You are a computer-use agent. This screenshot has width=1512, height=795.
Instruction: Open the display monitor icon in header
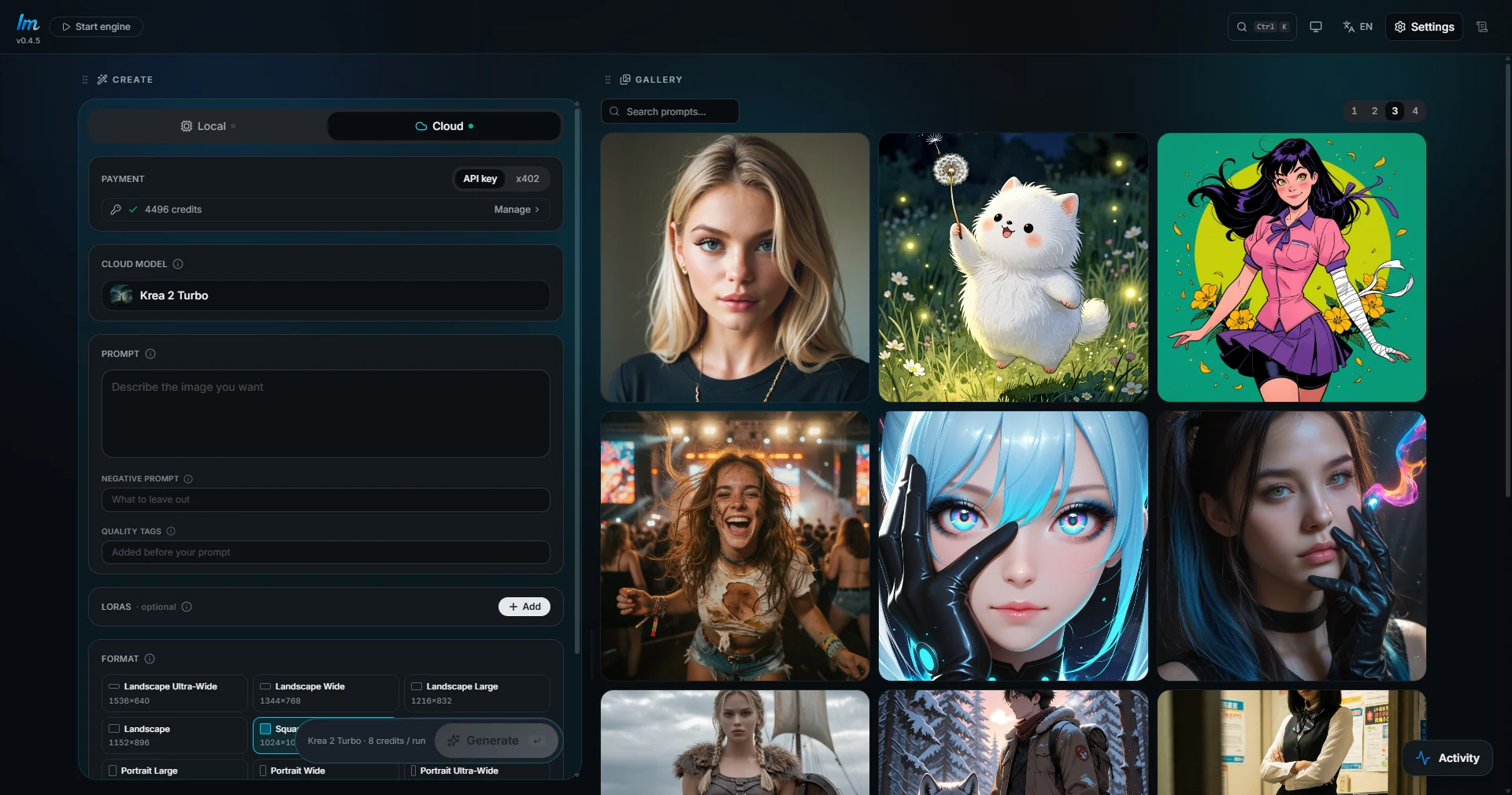point(1315,27)
